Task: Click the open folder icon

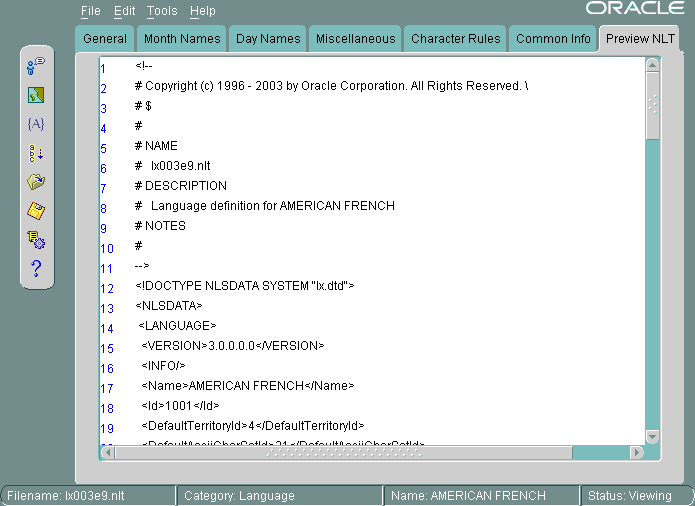Action: tap(36, 182)
